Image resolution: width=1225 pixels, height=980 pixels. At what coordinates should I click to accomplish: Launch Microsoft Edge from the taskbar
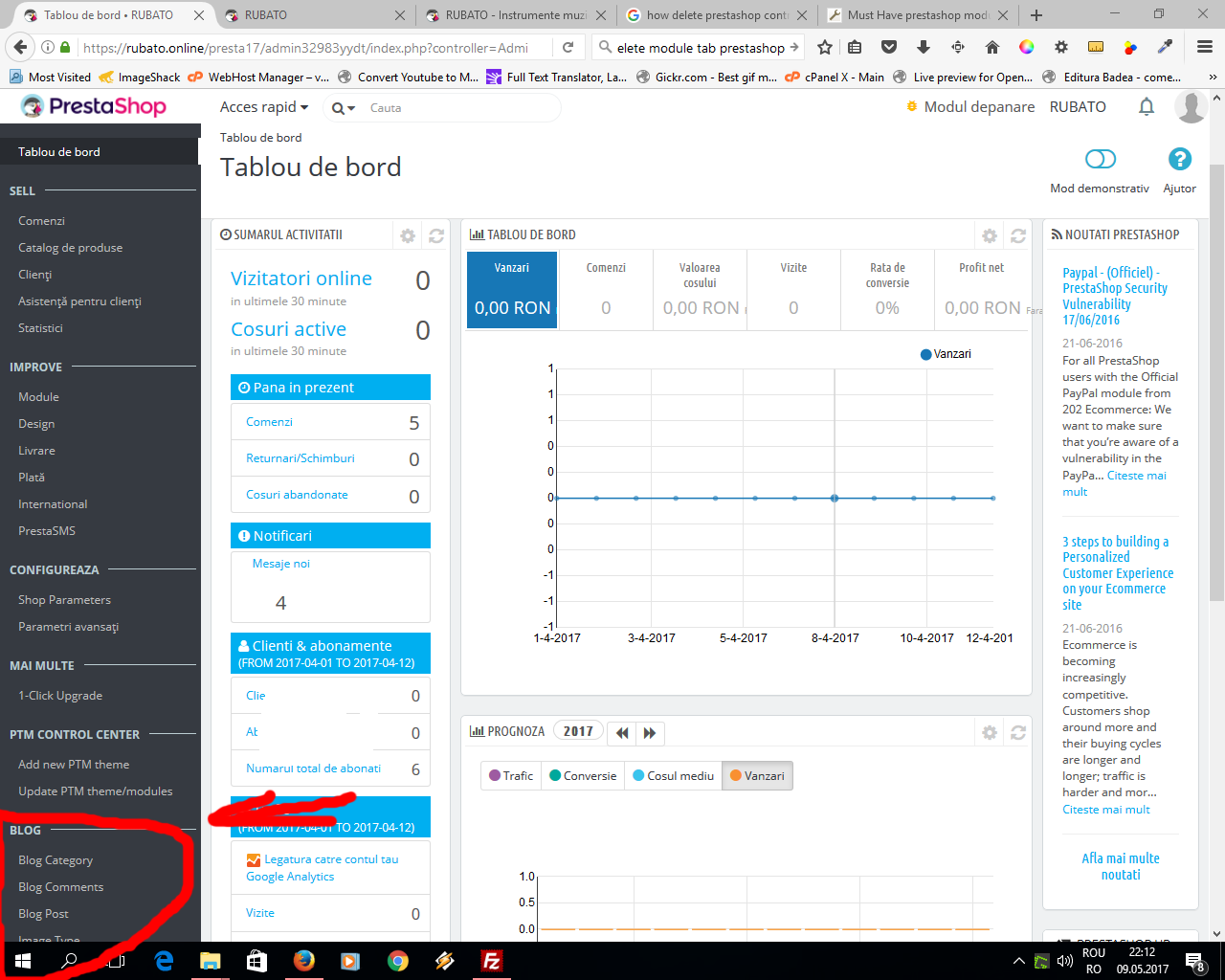pyautogui.click(x=164, y=961)
